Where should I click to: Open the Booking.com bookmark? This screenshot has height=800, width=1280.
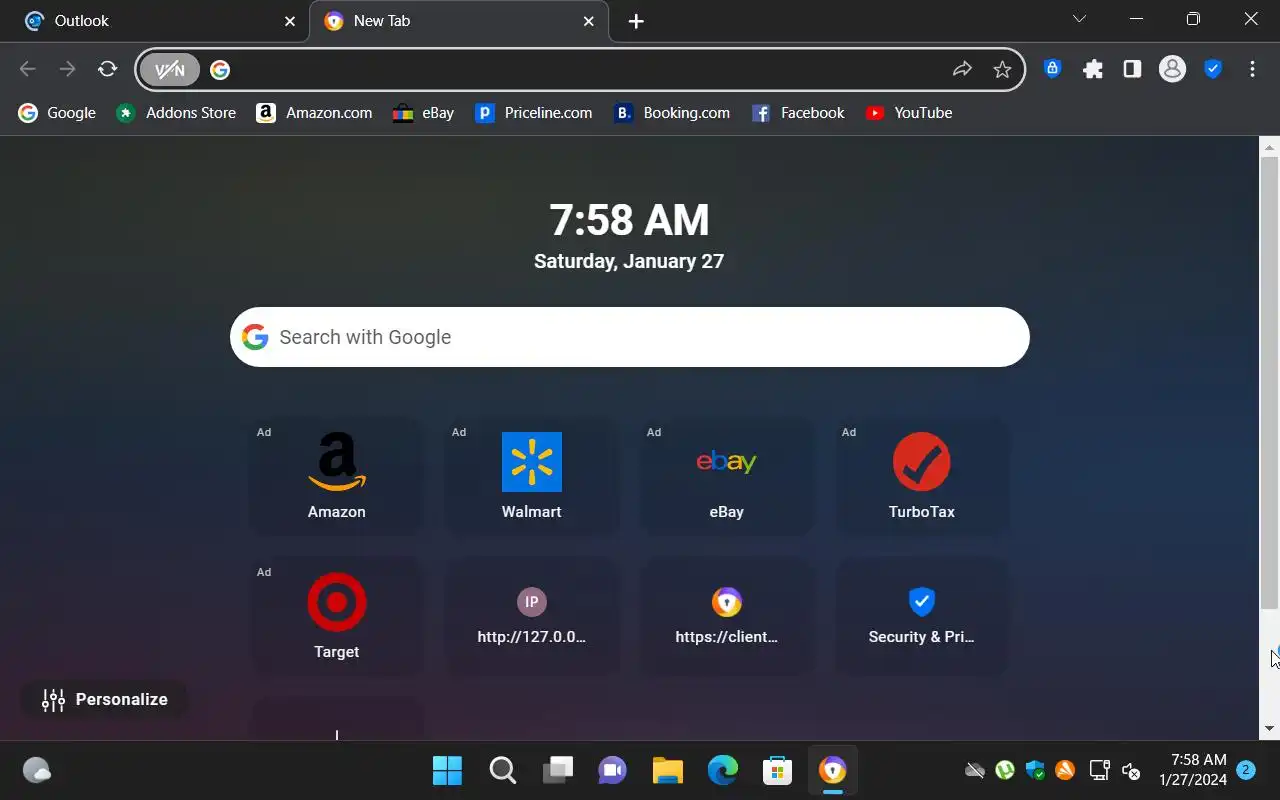671,113
